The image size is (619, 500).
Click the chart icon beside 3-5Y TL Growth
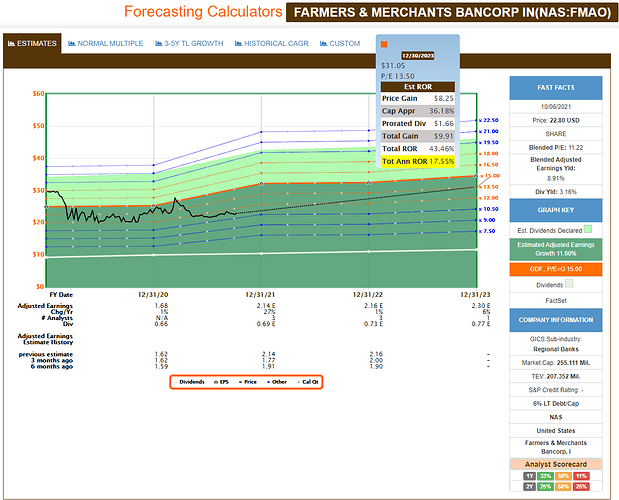(159, 43)
